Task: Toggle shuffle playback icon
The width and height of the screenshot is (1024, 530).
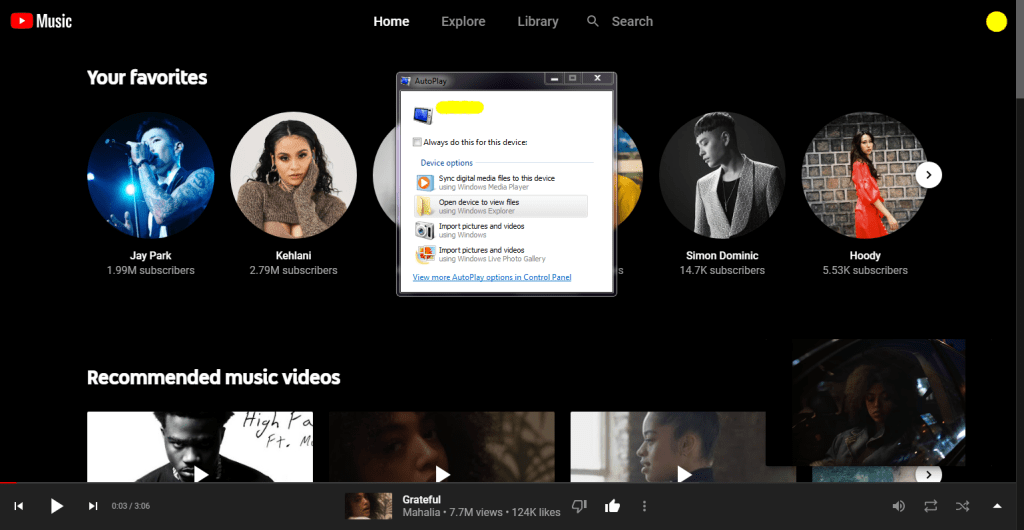Action: pos(962,506)
